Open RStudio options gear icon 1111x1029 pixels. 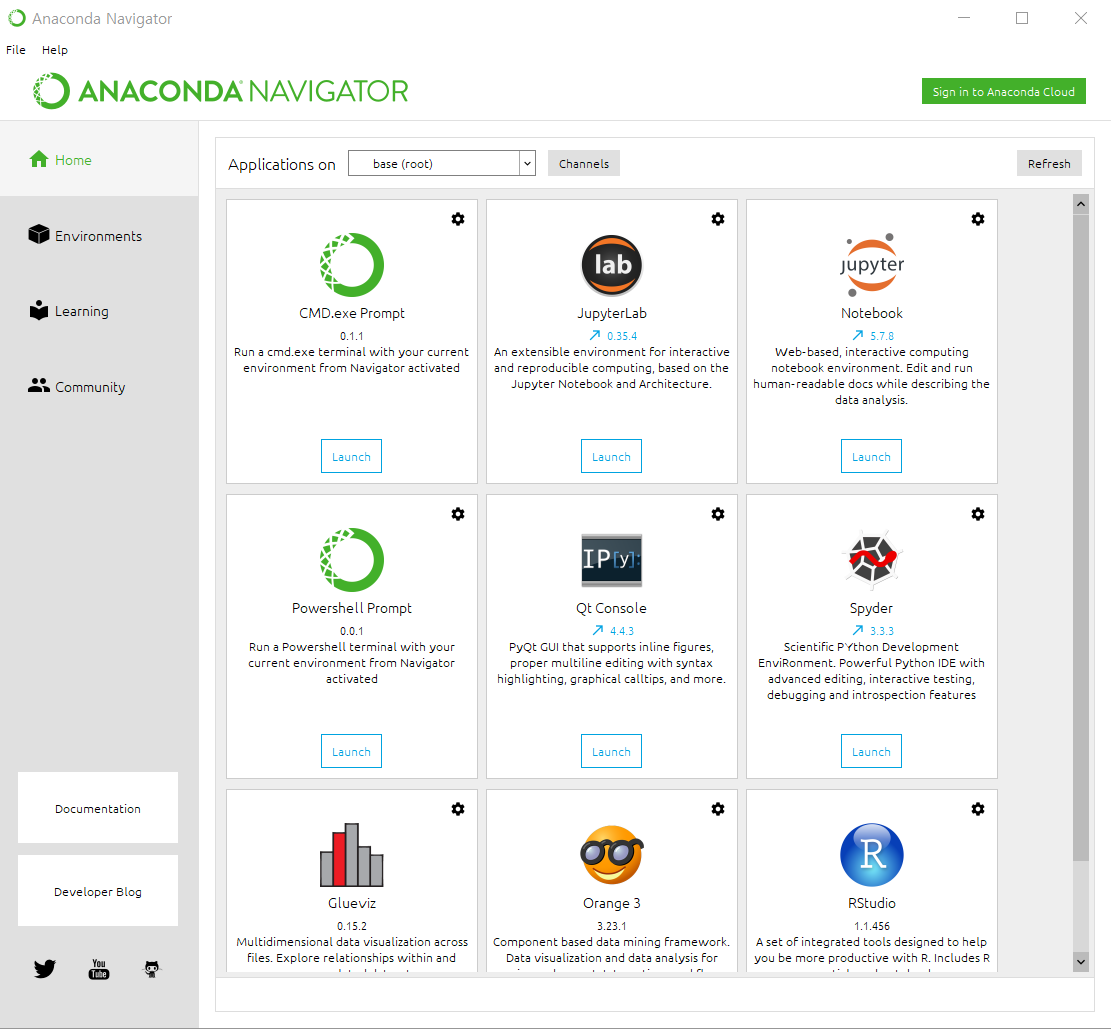978,809
